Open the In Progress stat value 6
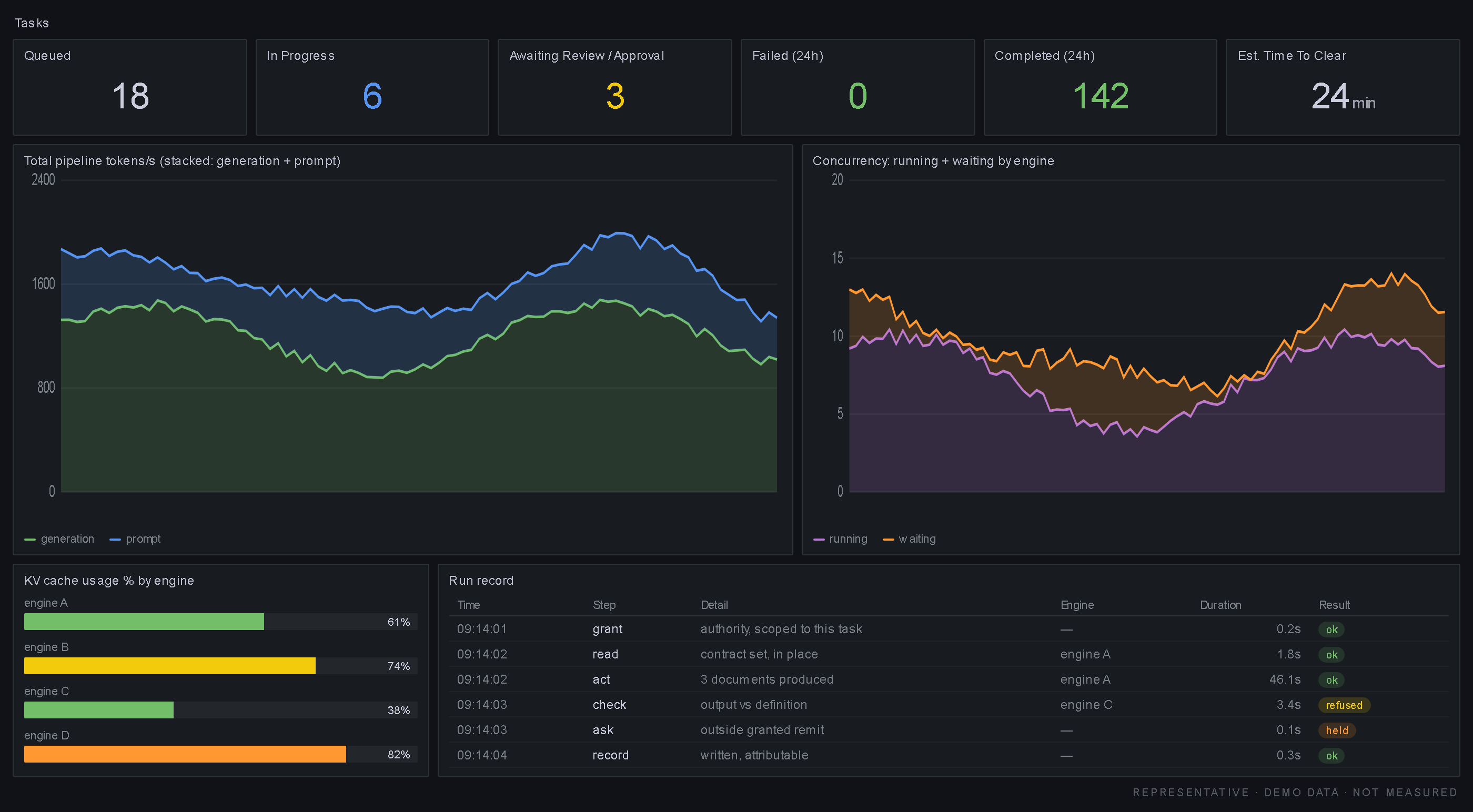The width and height of the screenshot is (1473, 812). point(372,96)
